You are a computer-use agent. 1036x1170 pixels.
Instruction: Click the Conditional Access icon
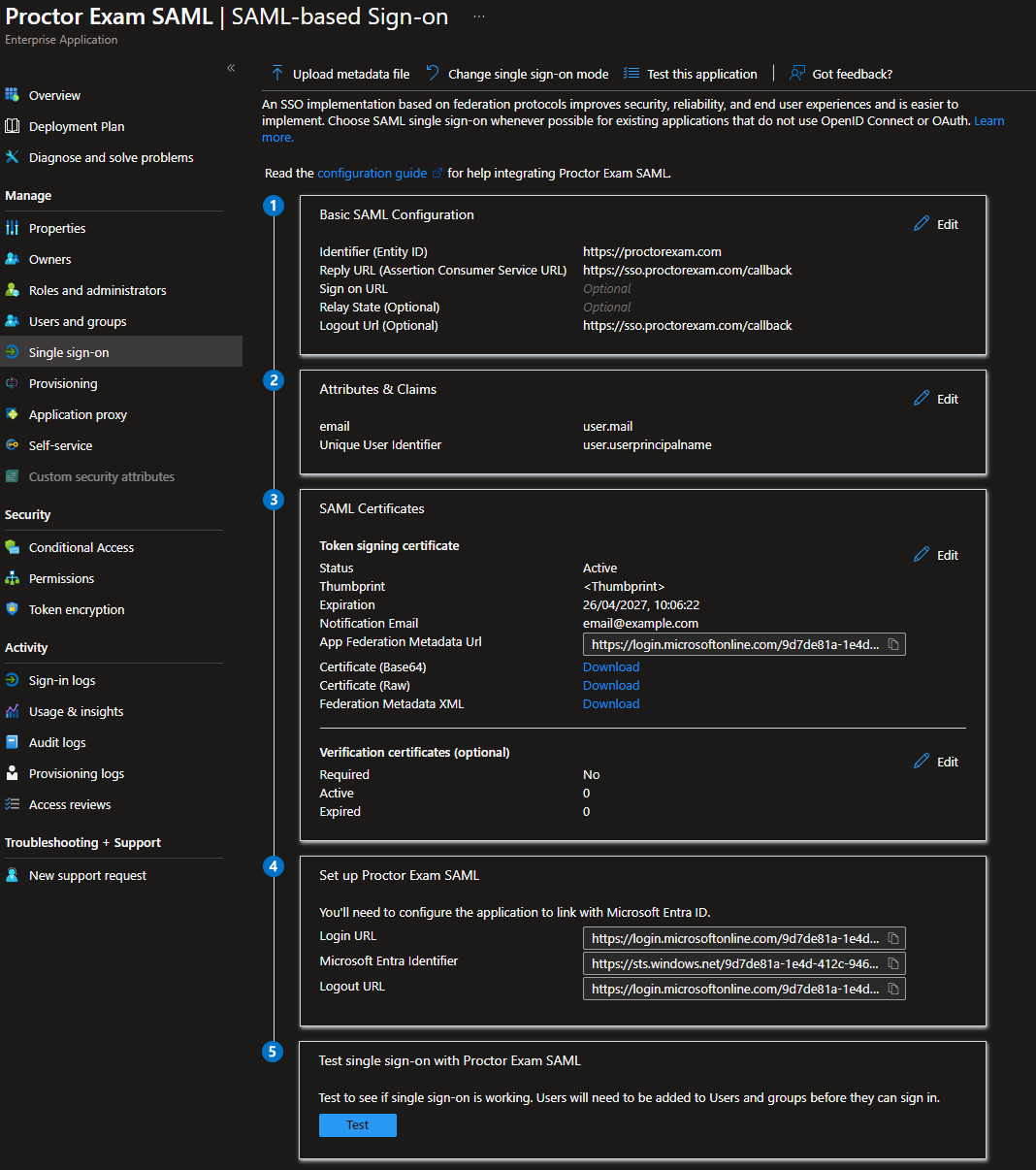13,547
